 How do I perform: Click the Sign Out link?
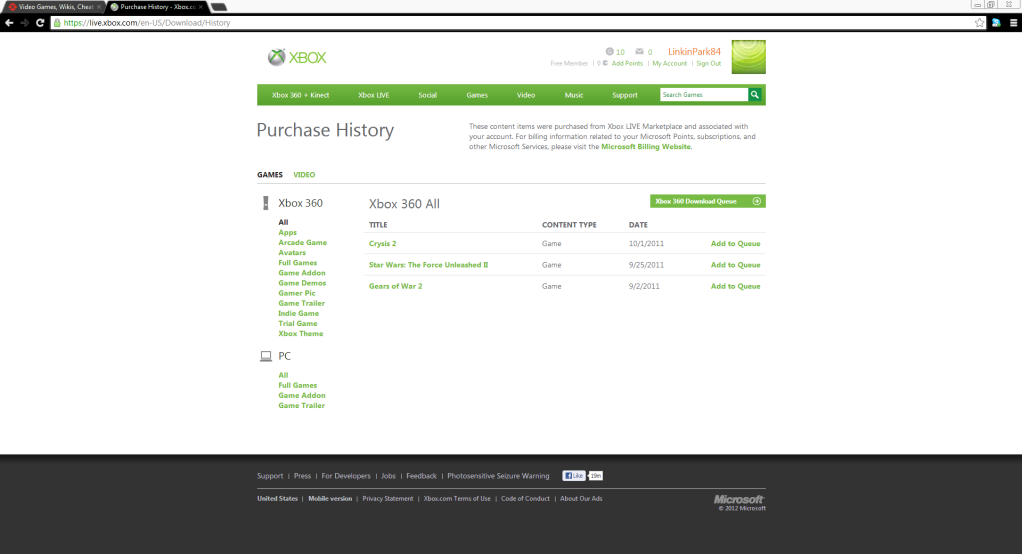(708, 63)
